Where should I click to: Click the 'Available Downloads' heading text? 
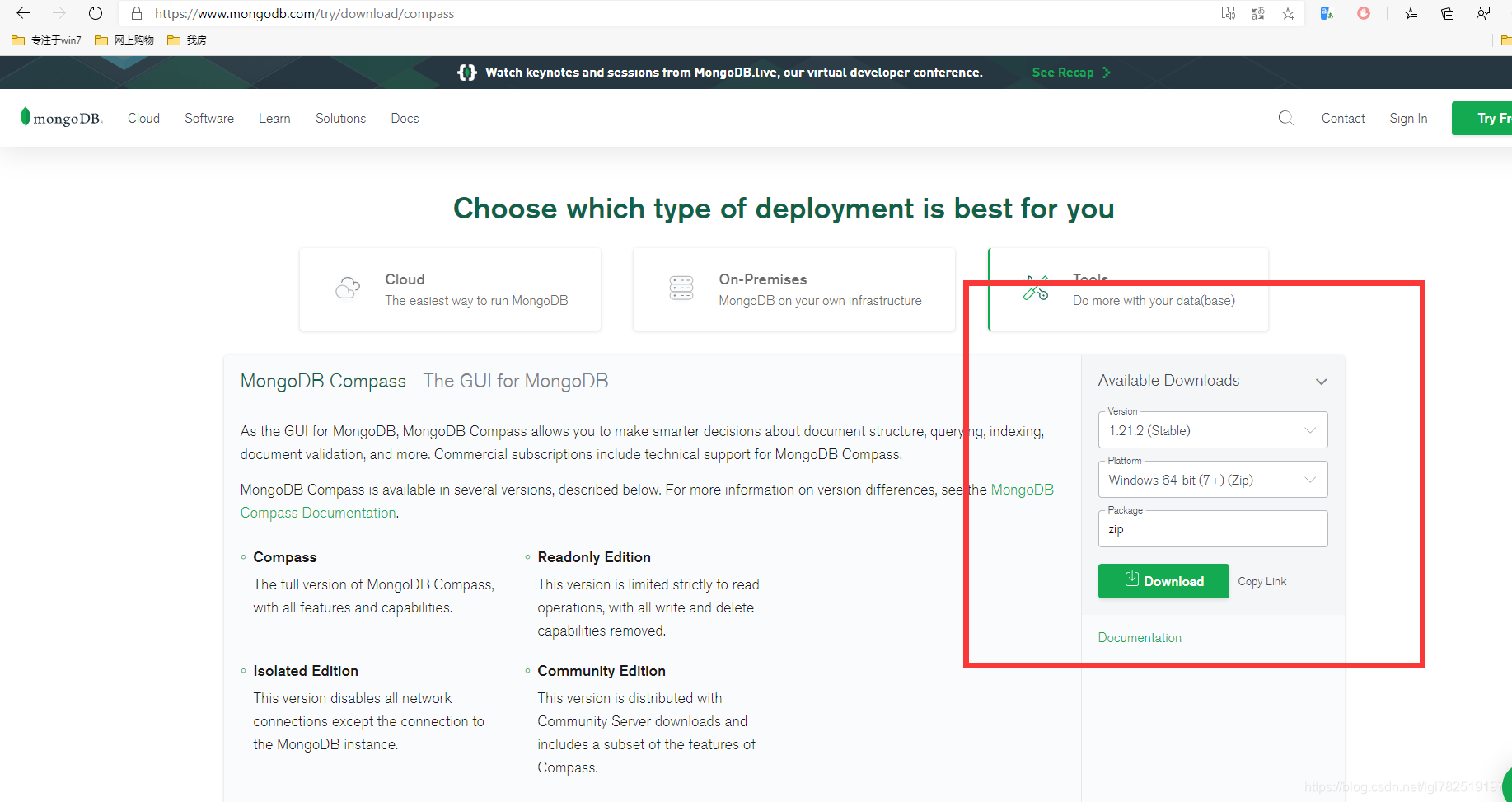point(1168,380)
